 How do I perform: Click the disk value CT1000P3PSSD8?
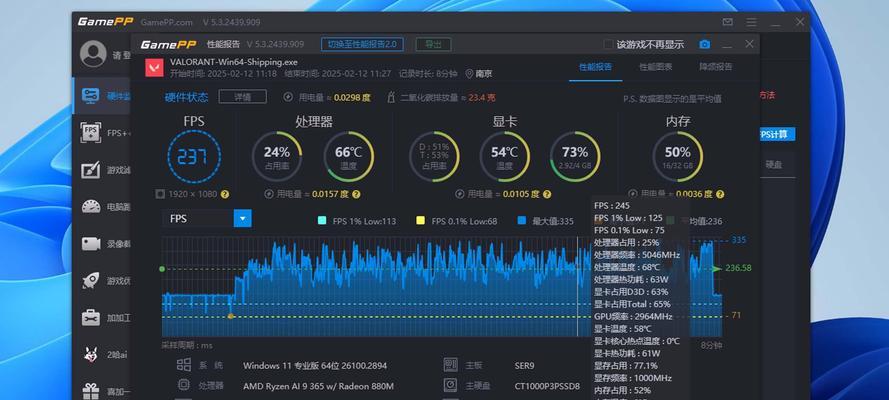547,386
